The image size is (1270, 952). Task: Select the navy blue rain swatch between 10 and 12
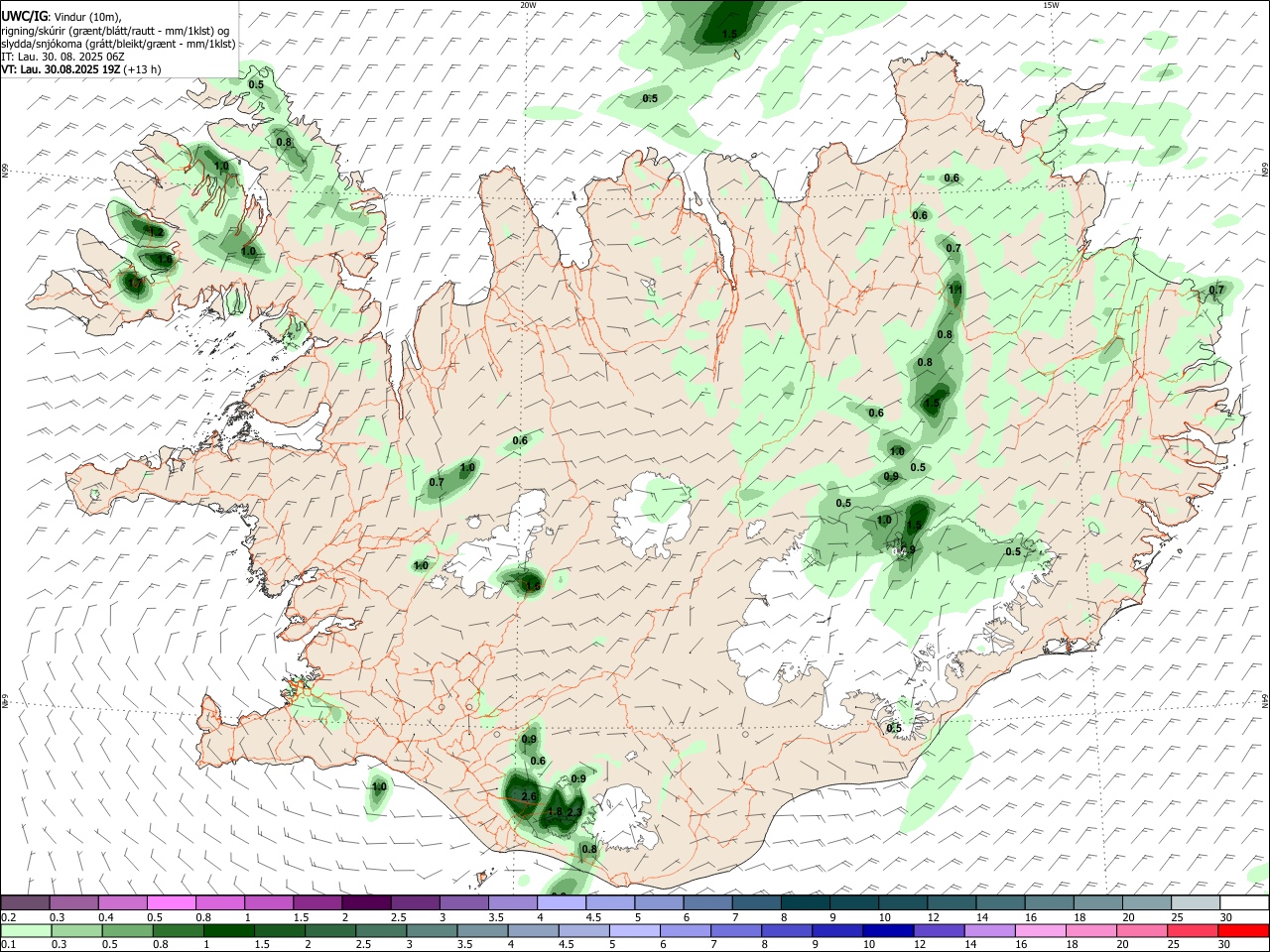click(x=887, y=931)
